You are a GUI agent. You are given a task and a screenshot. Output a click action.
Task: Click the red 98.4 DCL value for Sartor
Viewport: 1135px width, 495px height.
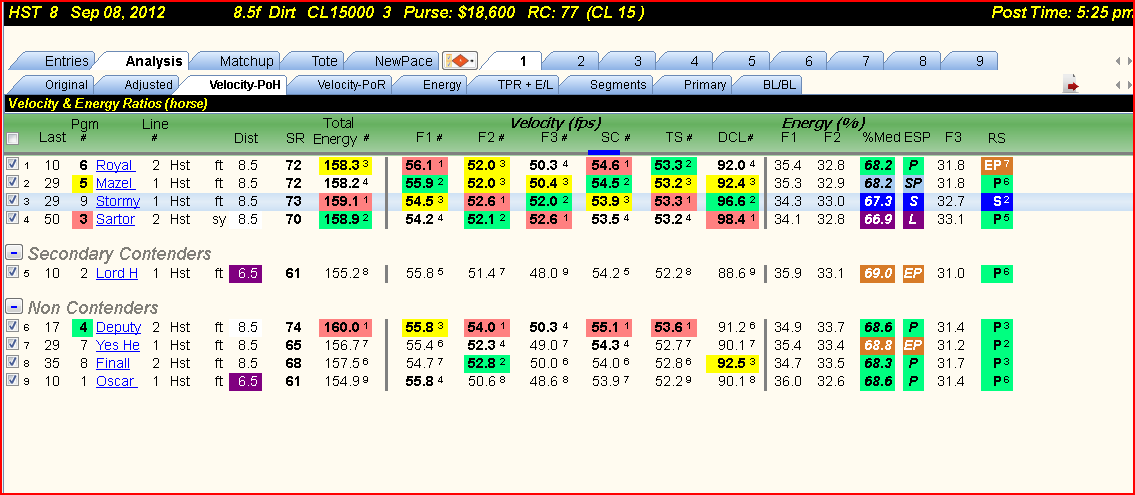733,219
